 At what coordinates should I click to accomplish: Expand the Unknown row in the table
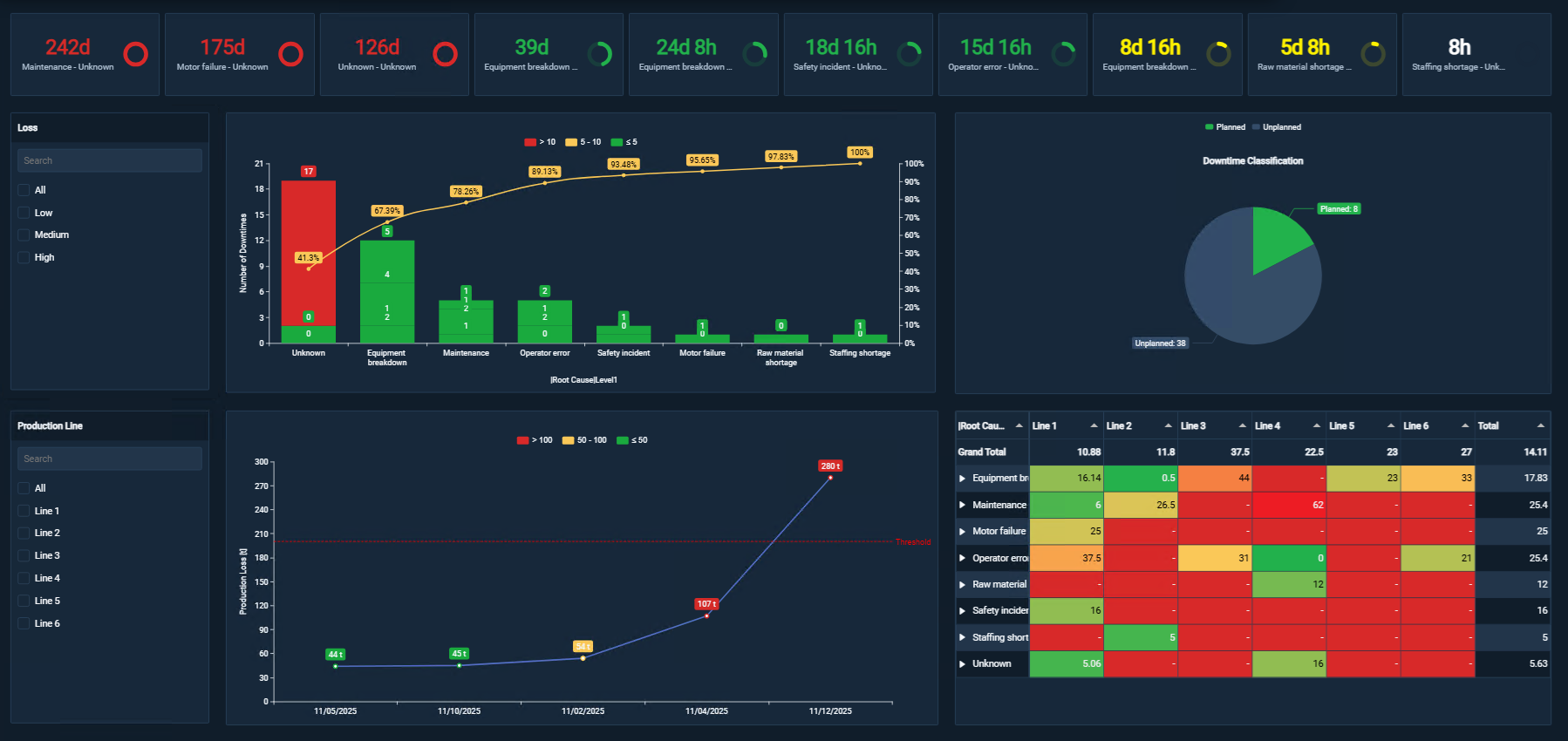(962, 663)
